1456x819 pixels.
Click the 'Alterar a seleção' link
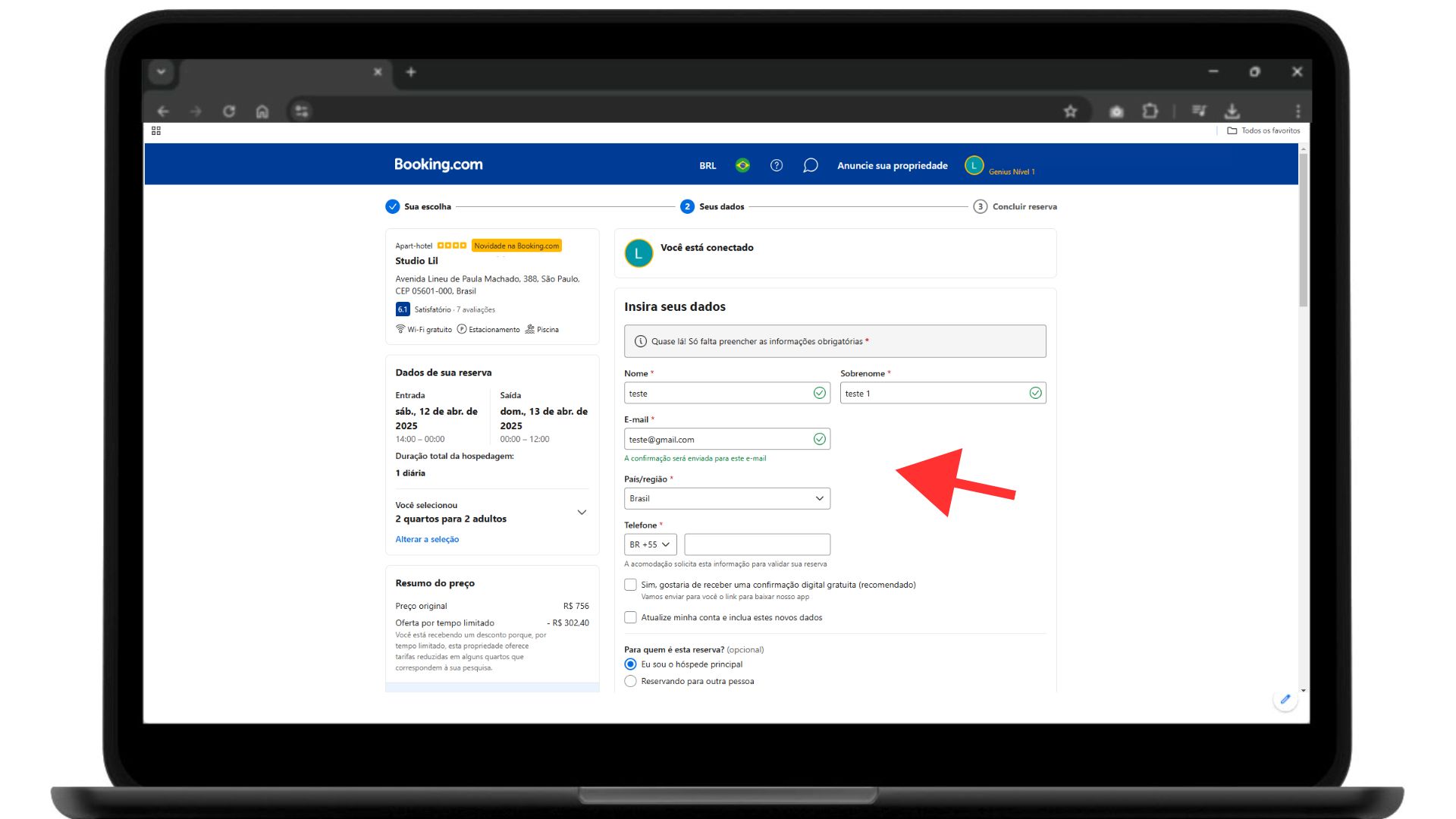coord(427,539)
